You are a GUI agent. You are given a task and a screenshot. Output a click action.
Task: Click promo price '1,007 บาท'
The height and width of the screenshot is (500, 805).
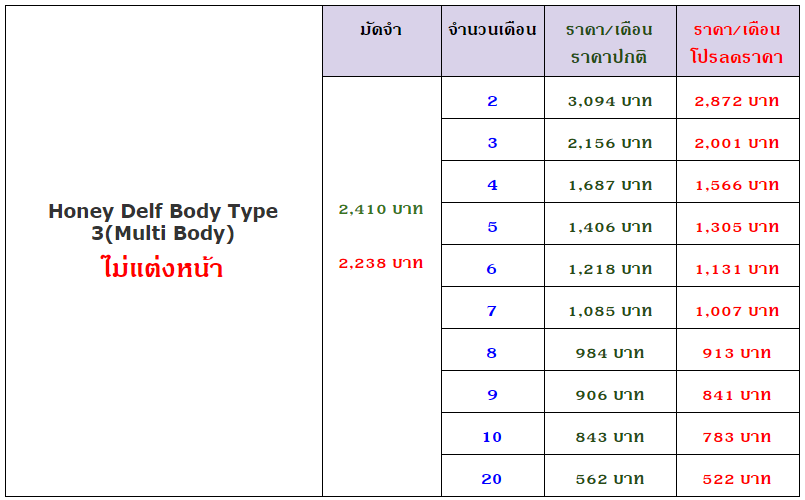pos(737,311)
